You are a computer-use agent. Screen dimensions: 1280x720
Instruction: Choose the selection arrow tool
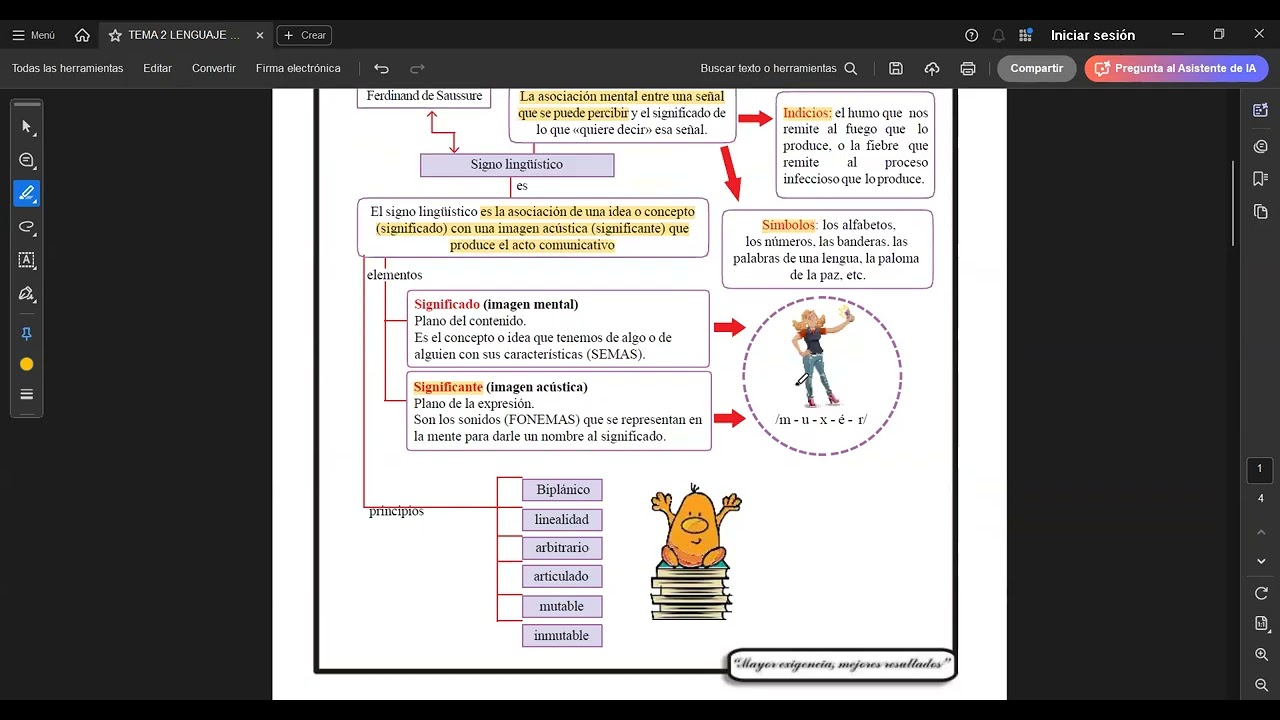tap(27, 127)
